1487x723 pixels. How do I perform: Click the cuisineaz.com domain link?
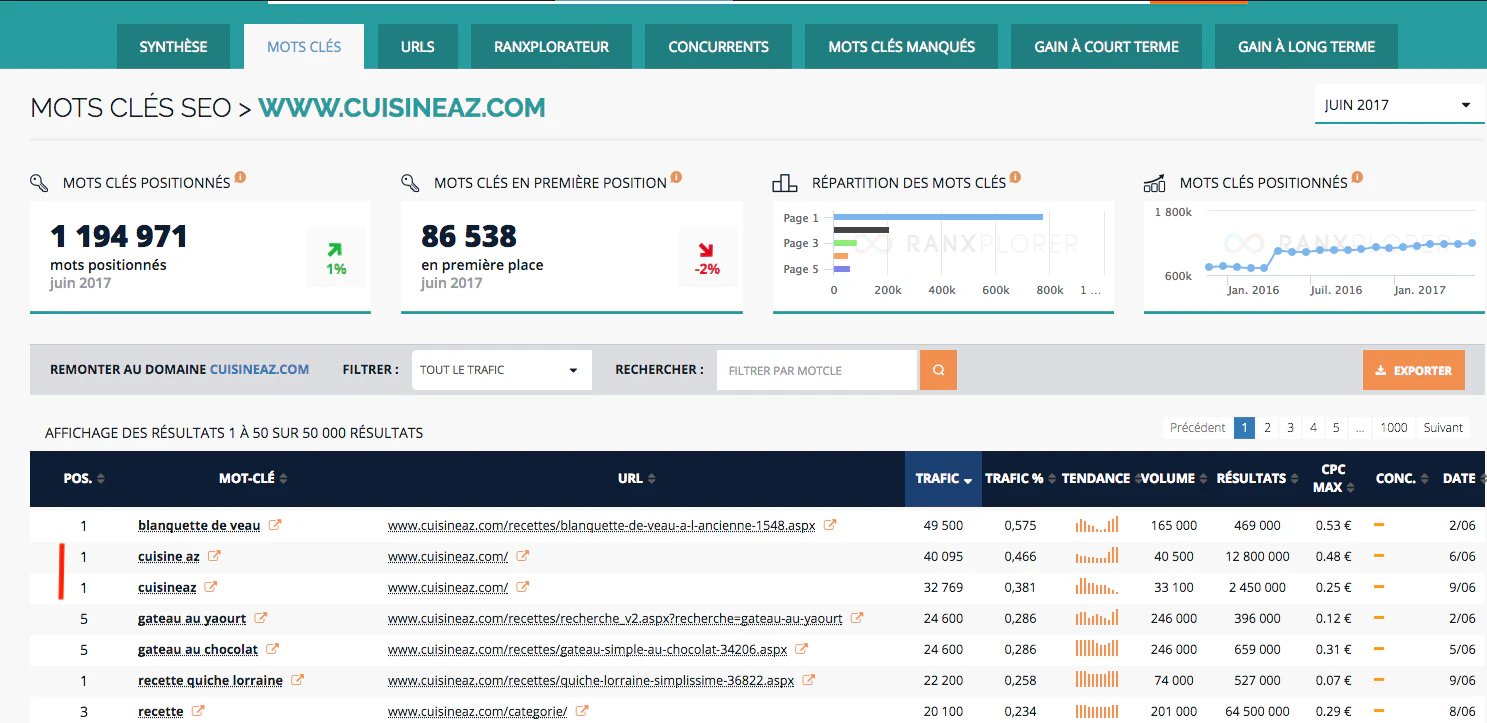tap(259, 370)
